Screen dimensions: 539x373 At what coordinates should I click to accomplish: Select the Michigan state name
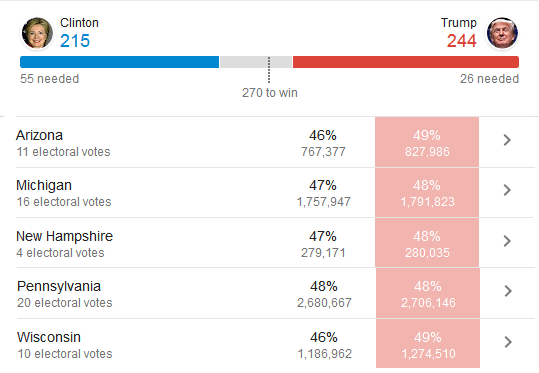tap(44, 185)
